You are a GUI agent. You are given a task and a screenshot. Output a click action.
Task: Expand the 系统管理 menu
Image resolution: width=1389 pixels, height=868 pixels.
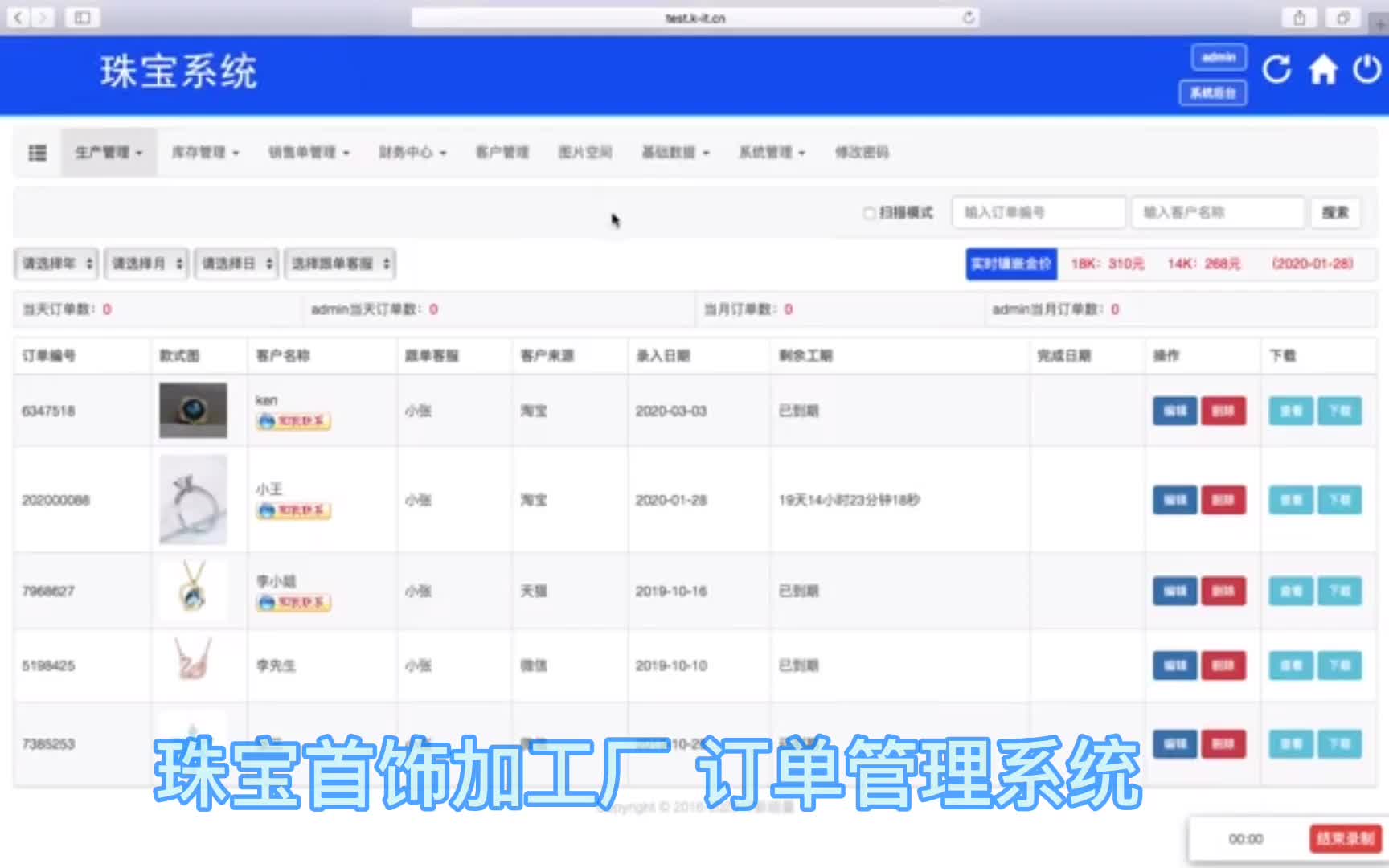coord(772,152)
